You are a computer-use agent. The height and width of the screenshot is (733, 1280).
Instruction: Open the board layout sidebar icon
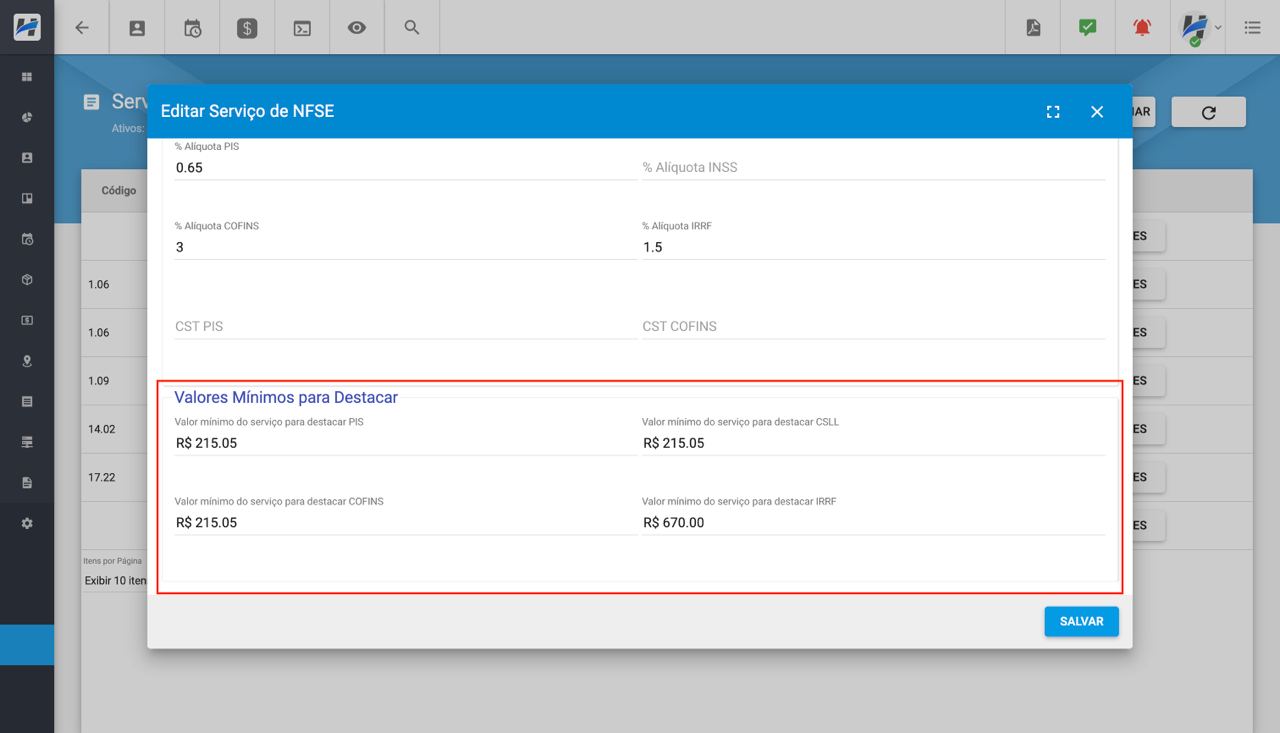point(27,198)
